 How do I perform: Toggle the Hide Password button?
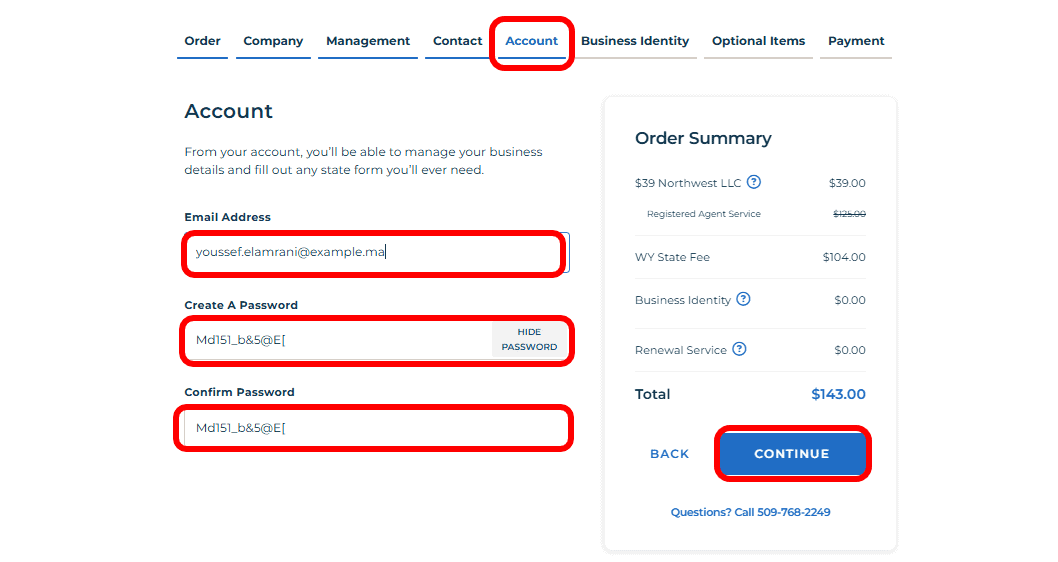[529, 340]
